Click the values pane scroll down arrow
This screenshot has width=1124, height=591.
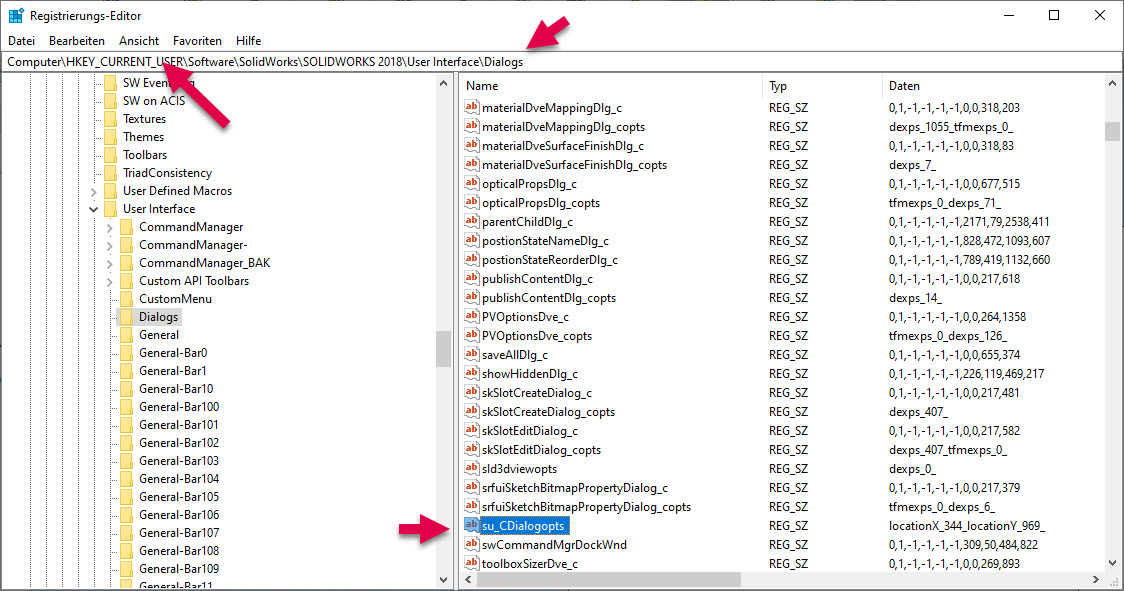(x=1113, y=564)
